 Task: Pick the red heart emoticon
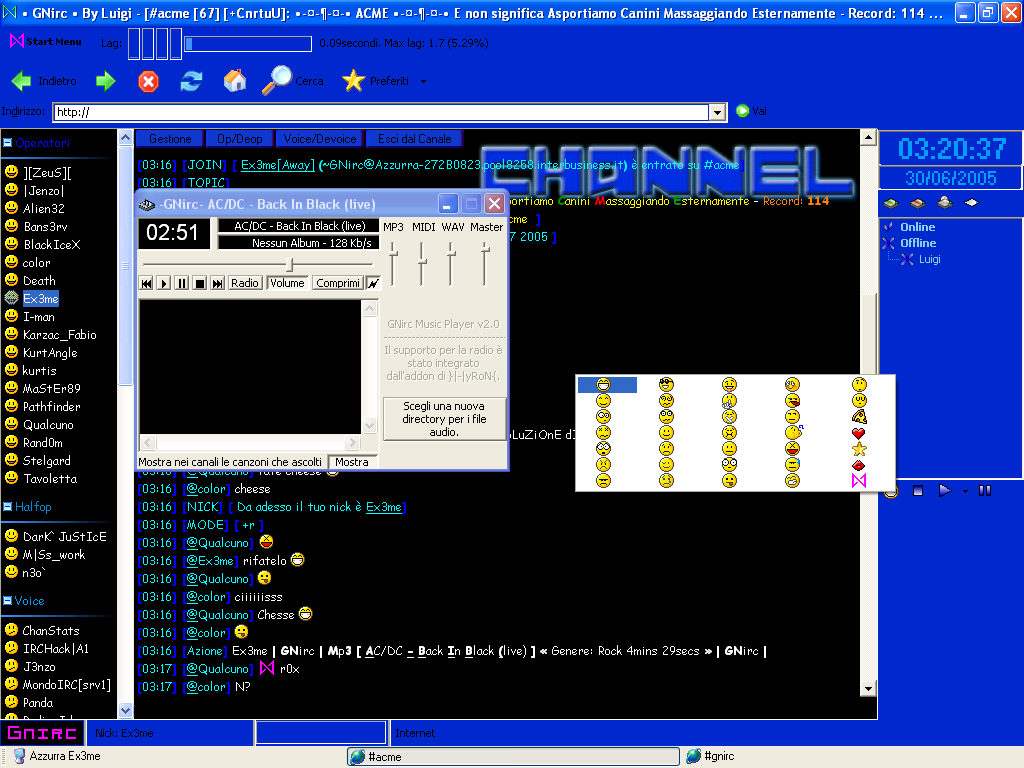(x=858, y=433)
